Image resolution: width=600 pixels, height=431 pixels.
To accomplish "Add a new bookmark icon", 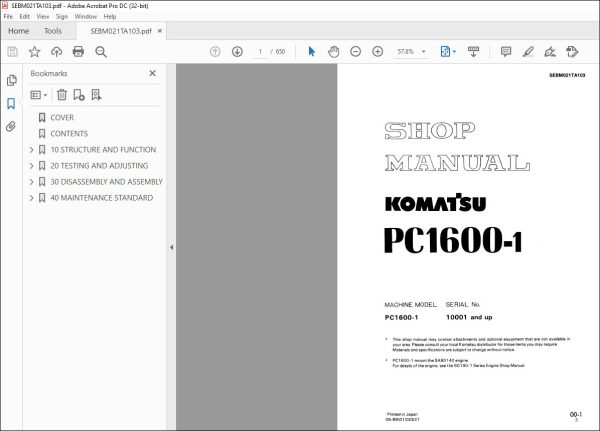I will pyautogui.click(x=79, y=95).
